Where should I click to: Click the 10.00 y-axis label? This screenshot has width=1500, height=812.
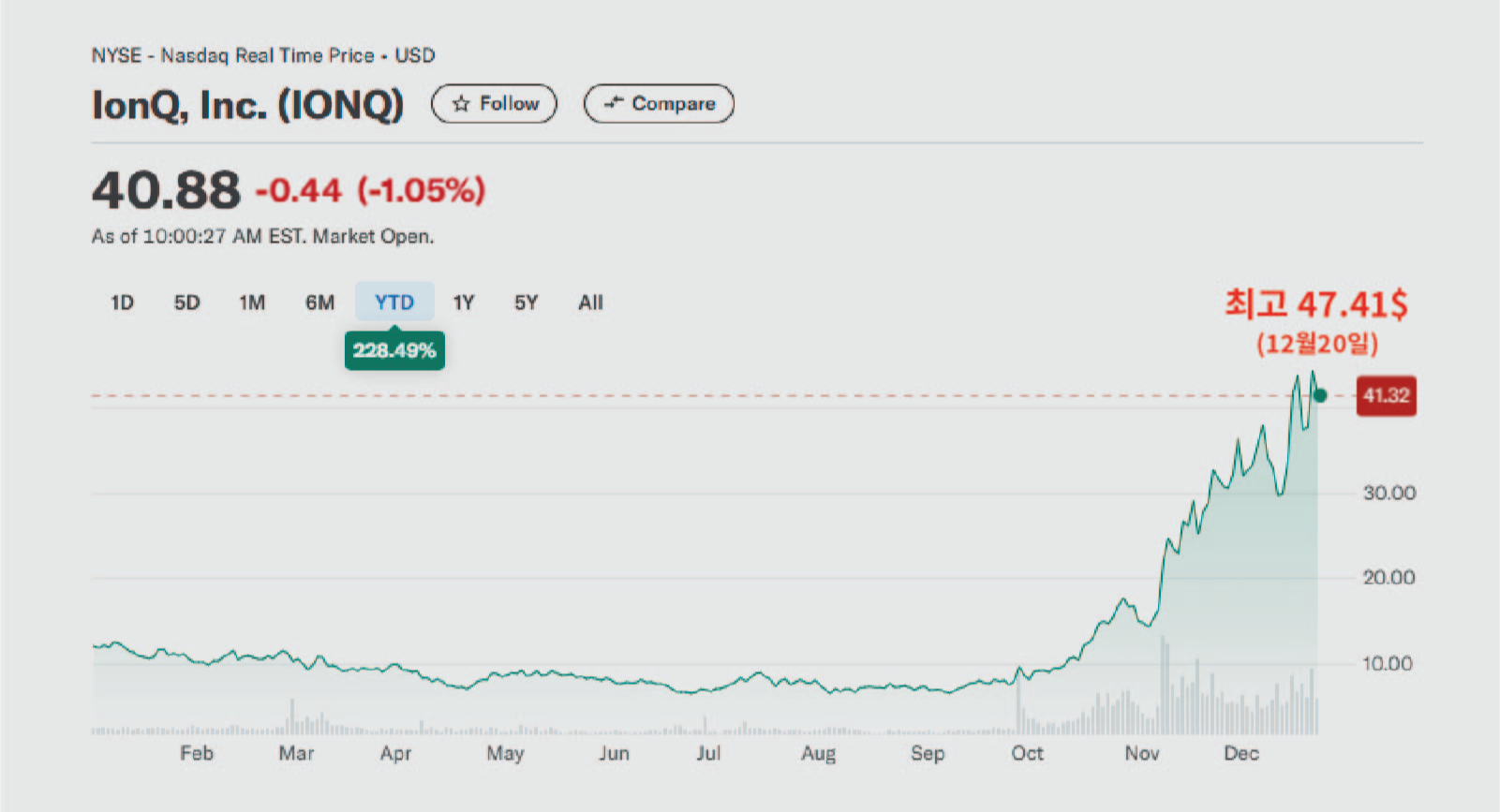(x=1388, y=663)
